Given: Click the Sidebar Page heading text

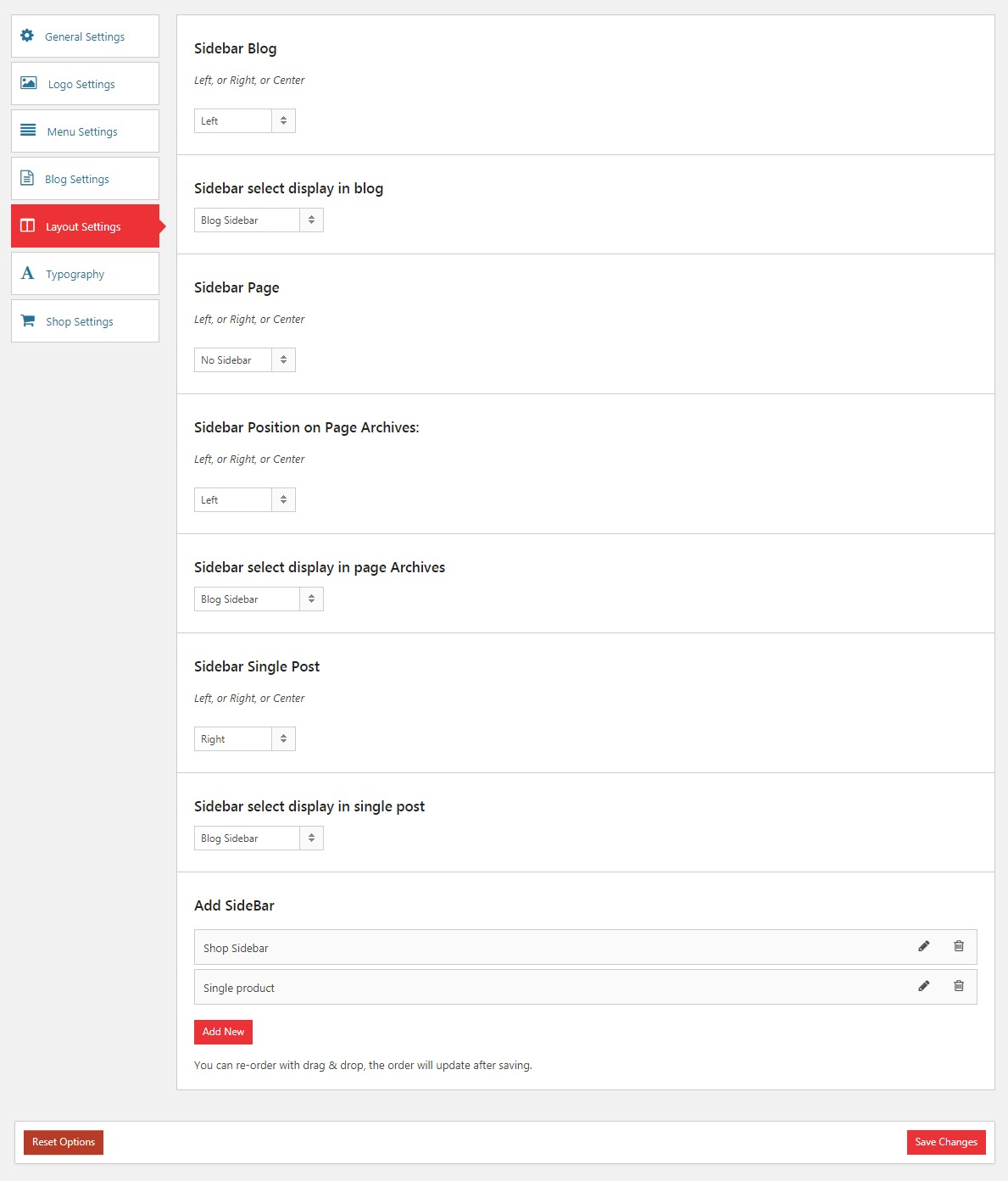Looking at the screenshot, I should 237,287.
